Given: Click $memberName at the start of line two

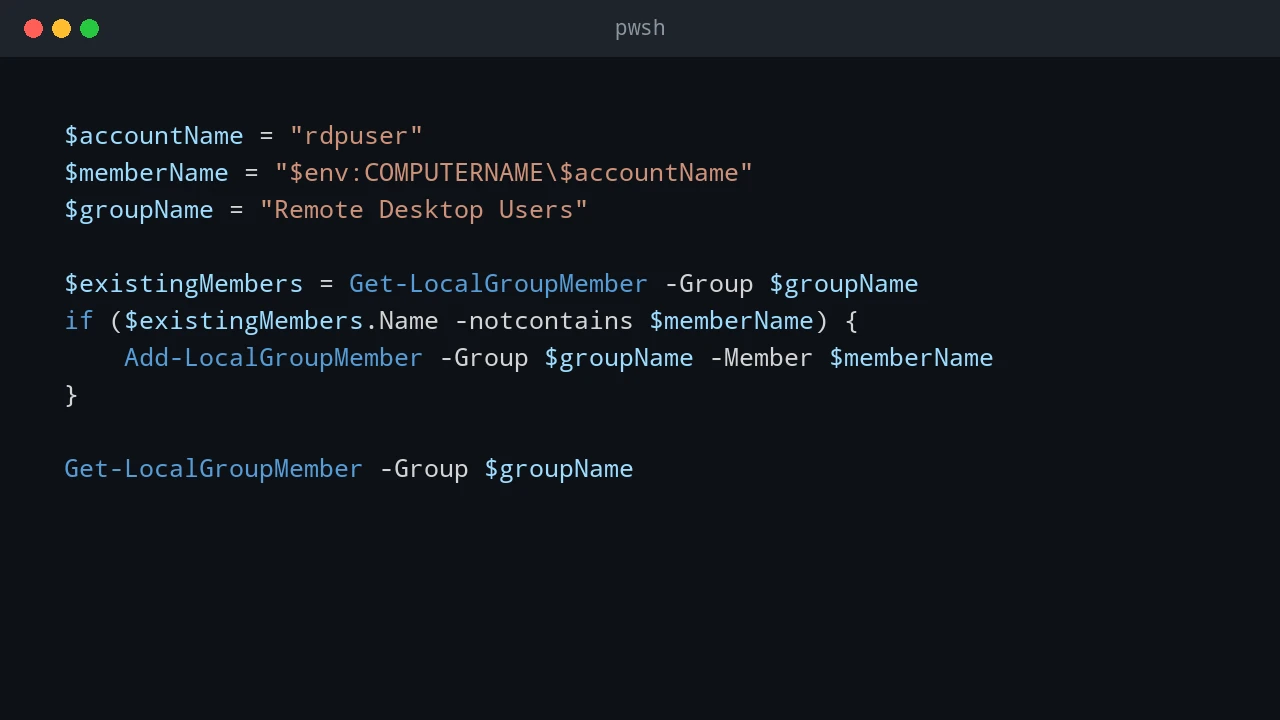Looking at the screenshot, I should pyautogui.click(x=146, y=172).
